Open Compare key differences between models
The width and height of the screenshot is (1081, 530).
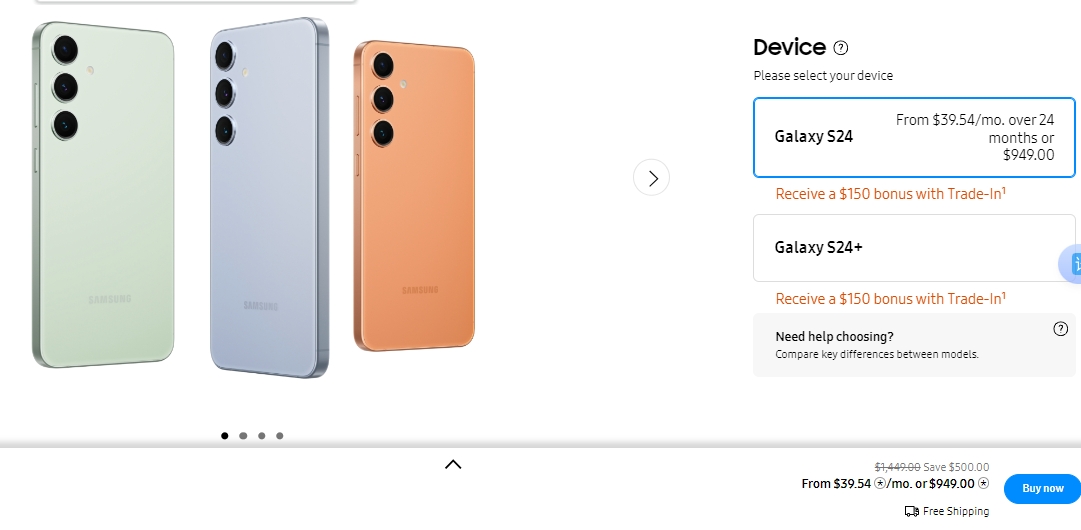pyautogui.click(x=877, y=354)
